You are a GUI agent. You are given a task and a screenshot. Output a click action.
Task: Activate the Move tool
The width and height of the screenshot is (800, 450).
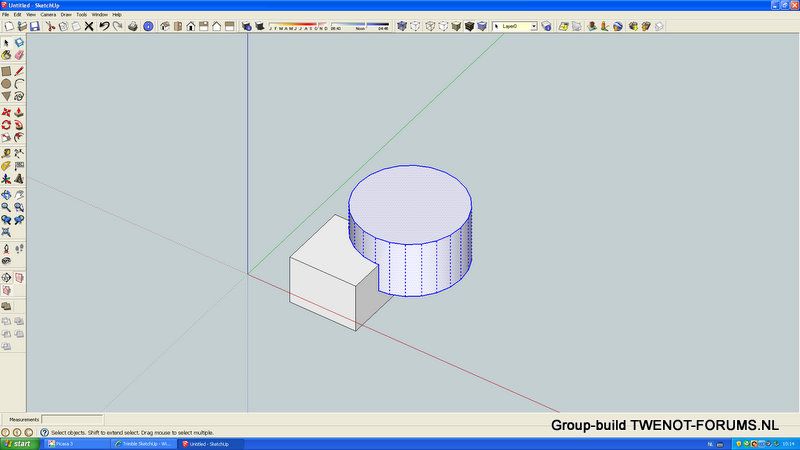tap(6, 112)
